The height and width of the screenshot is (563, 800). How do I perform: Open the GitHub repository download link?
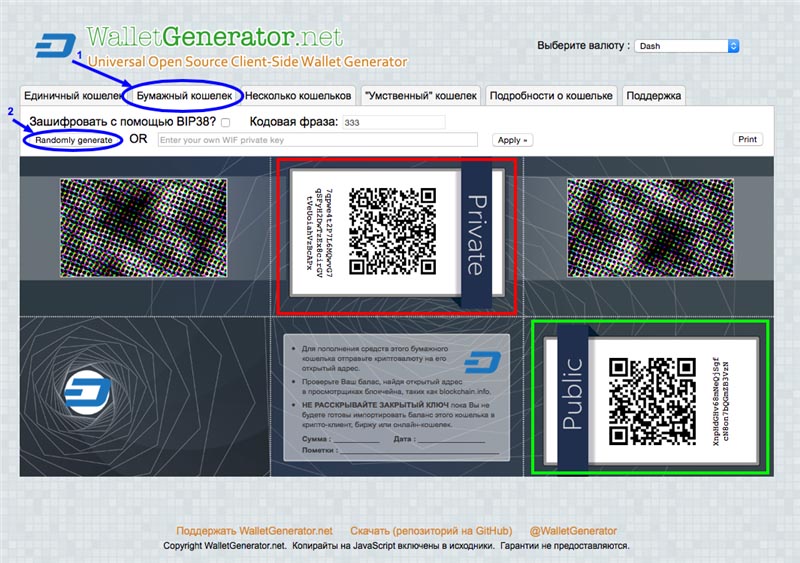[431, 531]
